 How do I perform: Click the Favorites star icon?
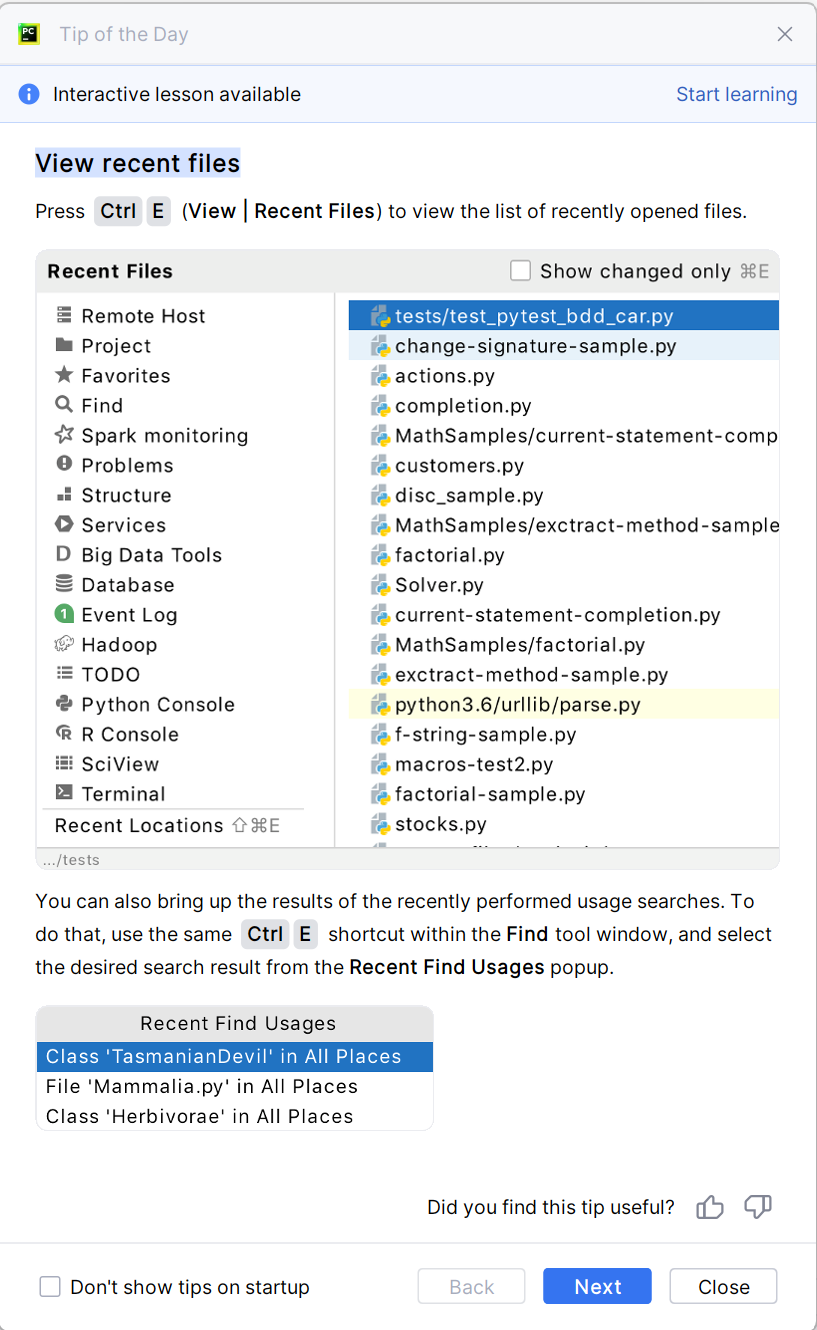tap(64, 376)
